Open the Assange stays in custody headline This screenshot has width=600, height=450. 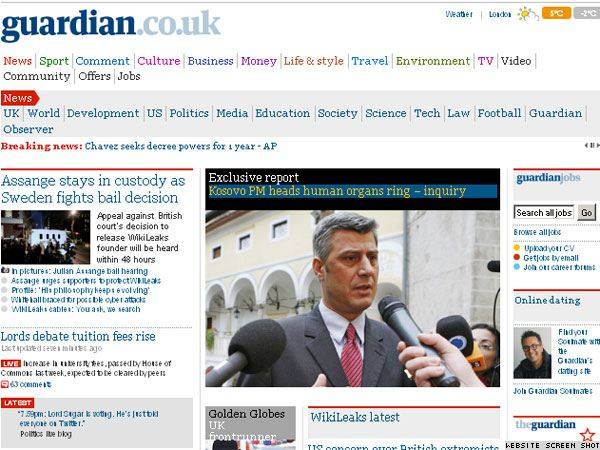click(93, 189)
